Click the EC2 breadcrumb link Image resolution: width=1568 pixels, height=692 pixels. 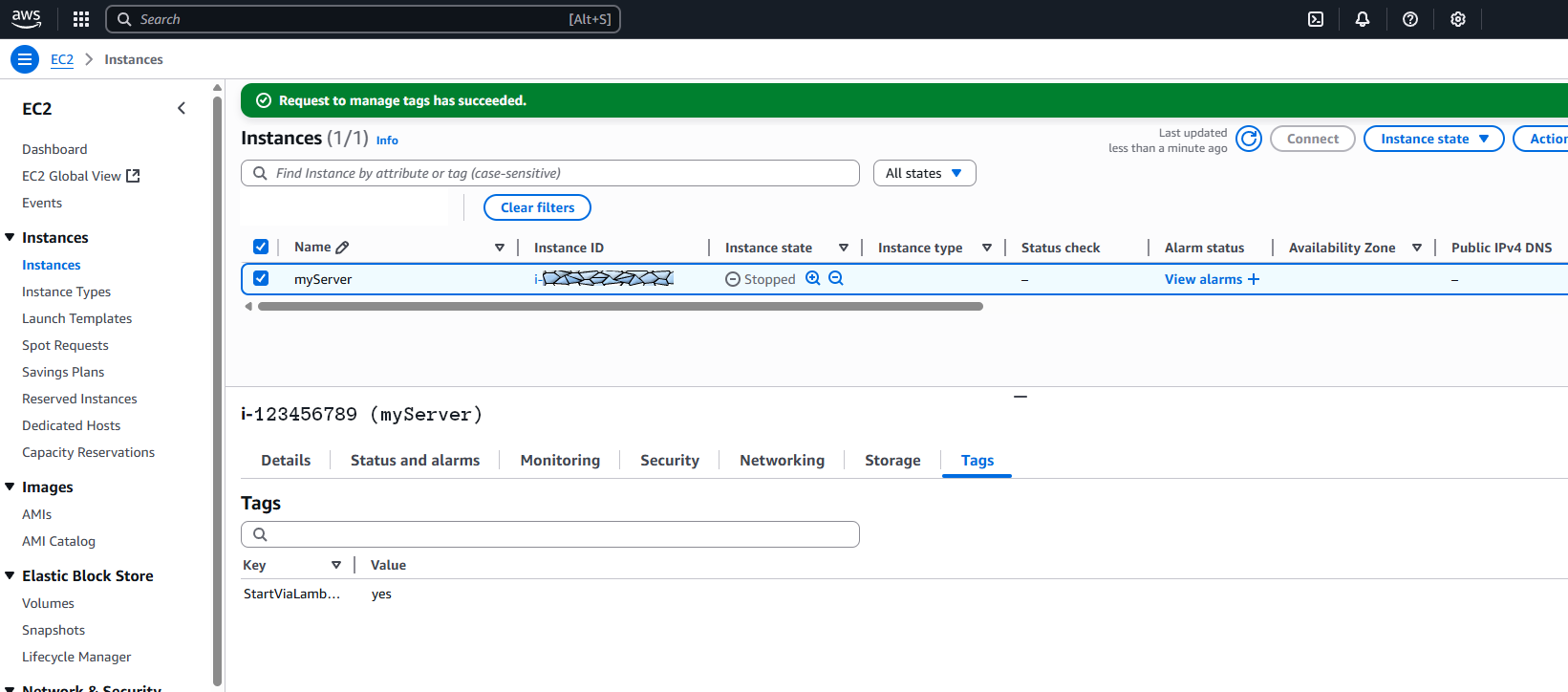(62, 59)
